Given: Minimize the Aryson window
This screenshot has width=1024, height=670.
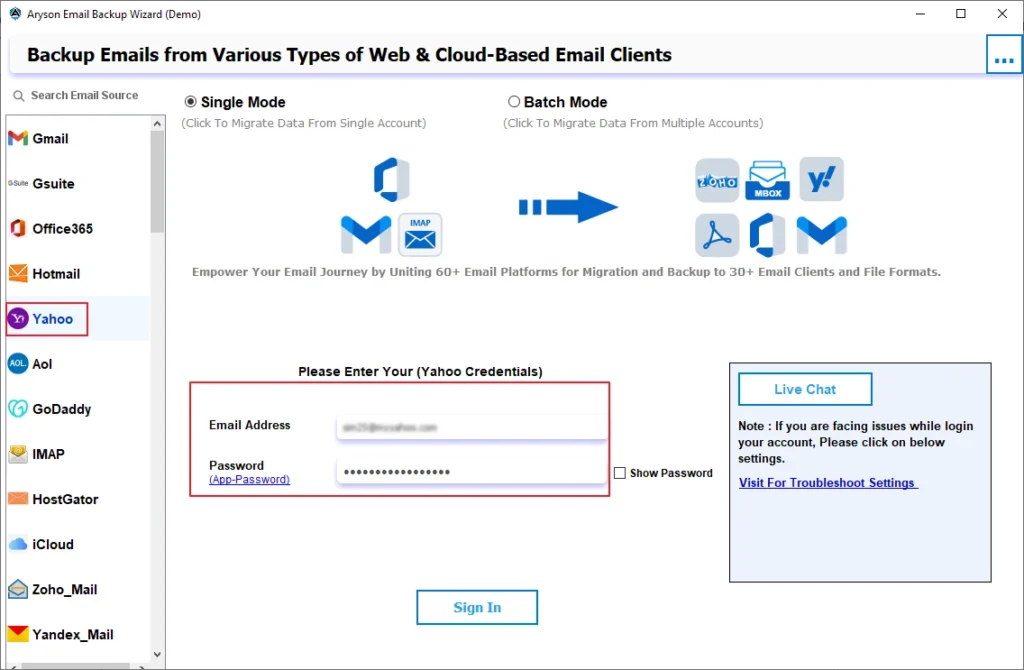Looking at the screenshot, I should (920, 14).
